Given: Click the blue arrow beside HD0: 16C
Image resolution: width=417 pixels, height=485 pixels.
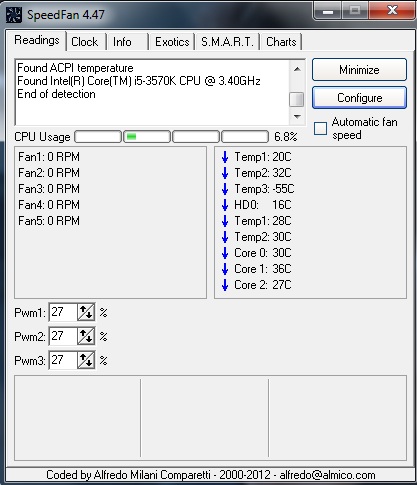Looking at the screenshot, I should click(225, 205).
